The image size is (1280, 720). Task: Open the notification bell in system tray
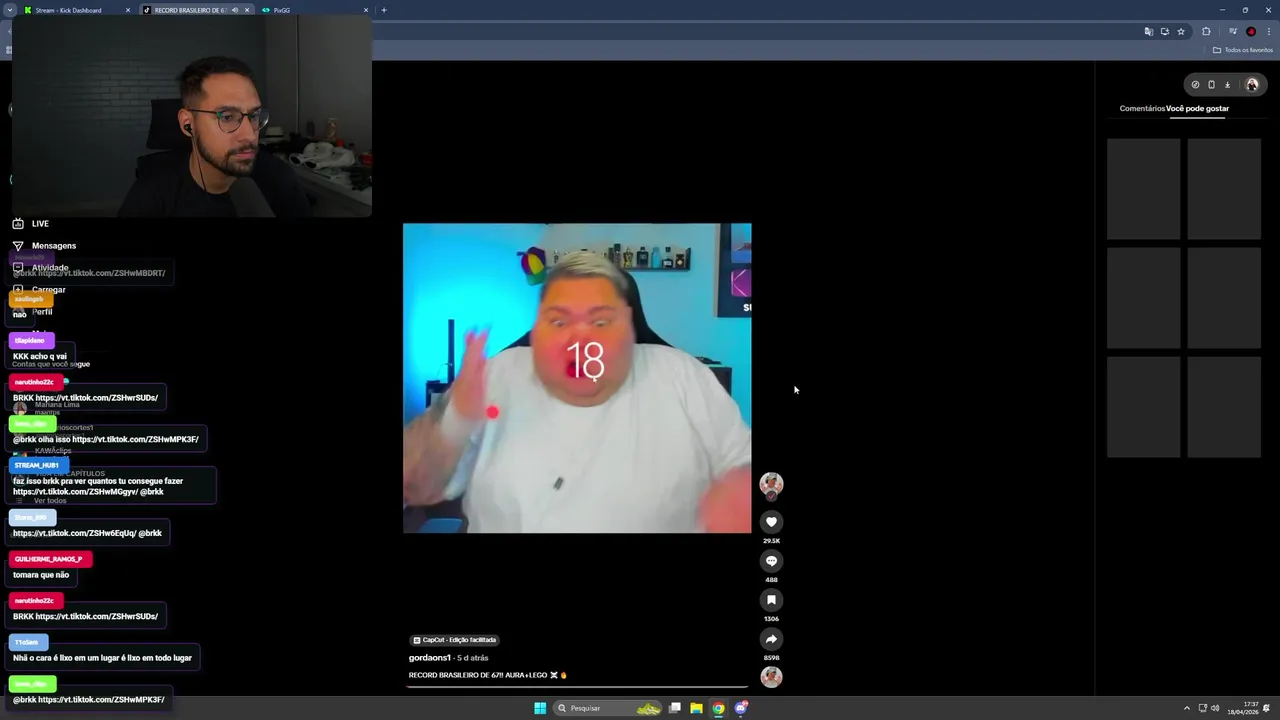tap(1266, 708)
